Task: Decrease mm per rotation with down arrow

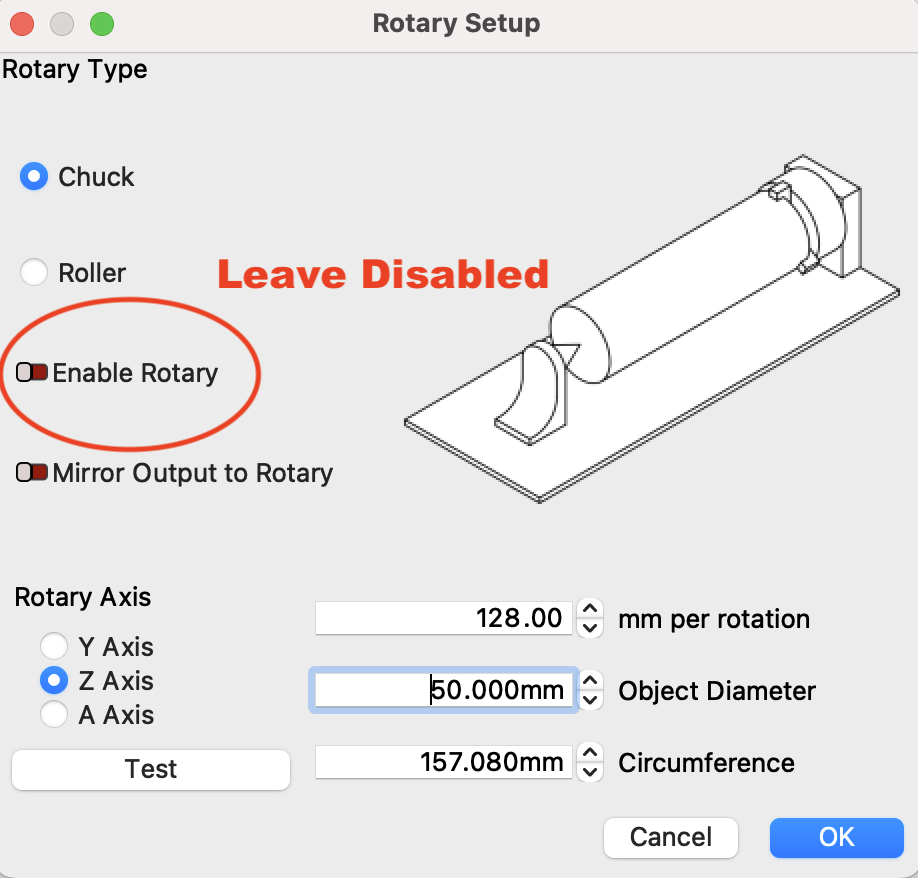Action: tap(591, 628)
